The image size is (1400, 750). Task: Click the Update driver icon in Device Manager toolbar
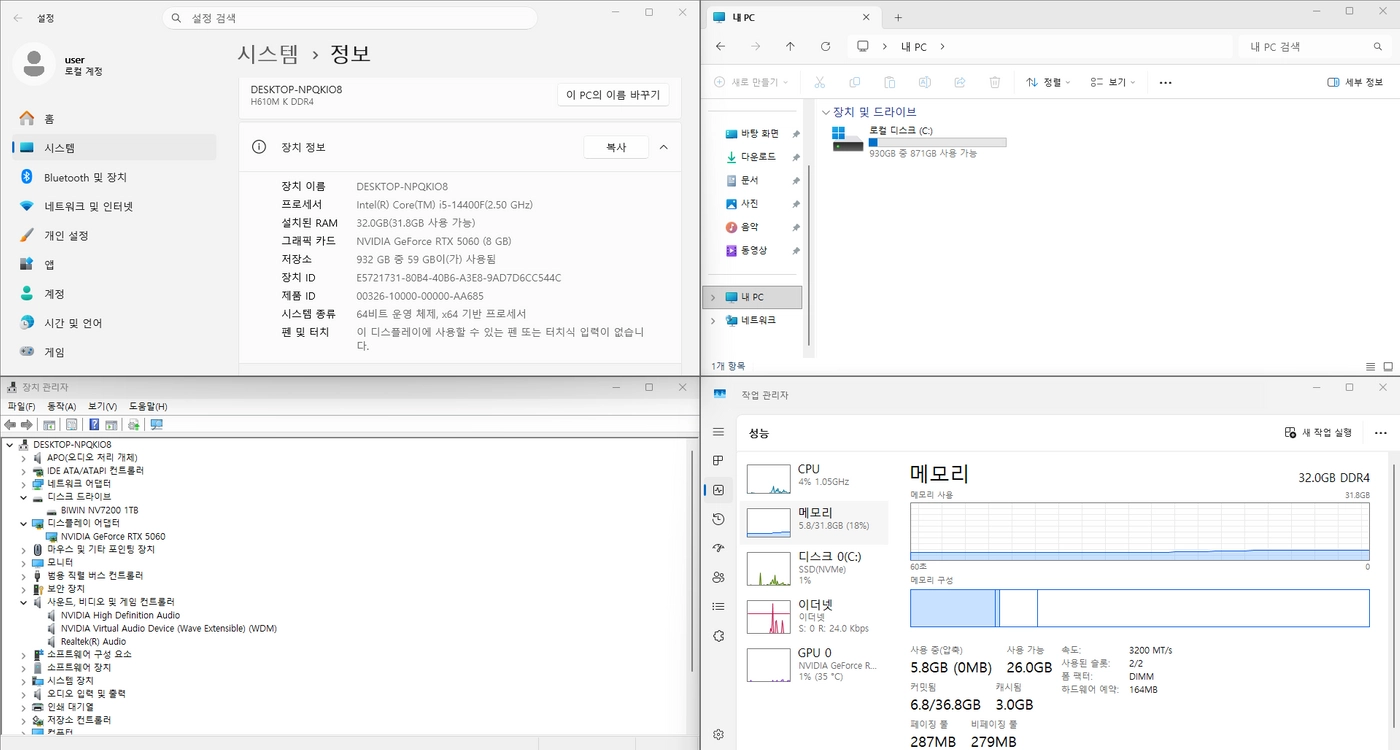point(134,425)
